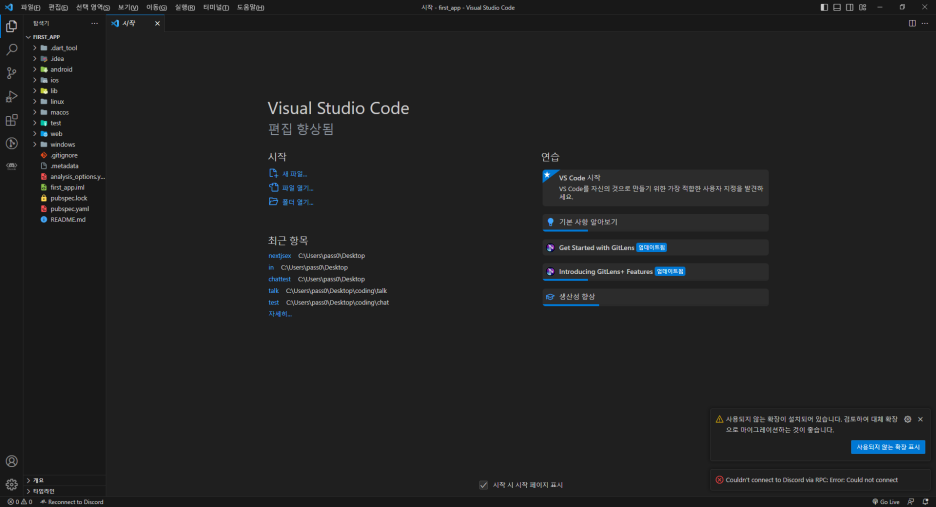The height and width of the screenshot is (507, 936).
Task: Expand the .dart_tool folder
Action: [x=64, y=48]
